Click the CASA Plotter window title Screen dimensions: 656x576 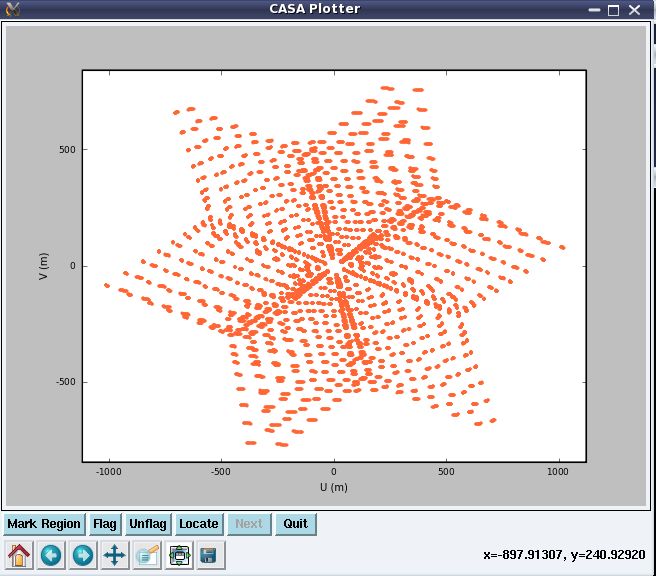pos(315,9)
